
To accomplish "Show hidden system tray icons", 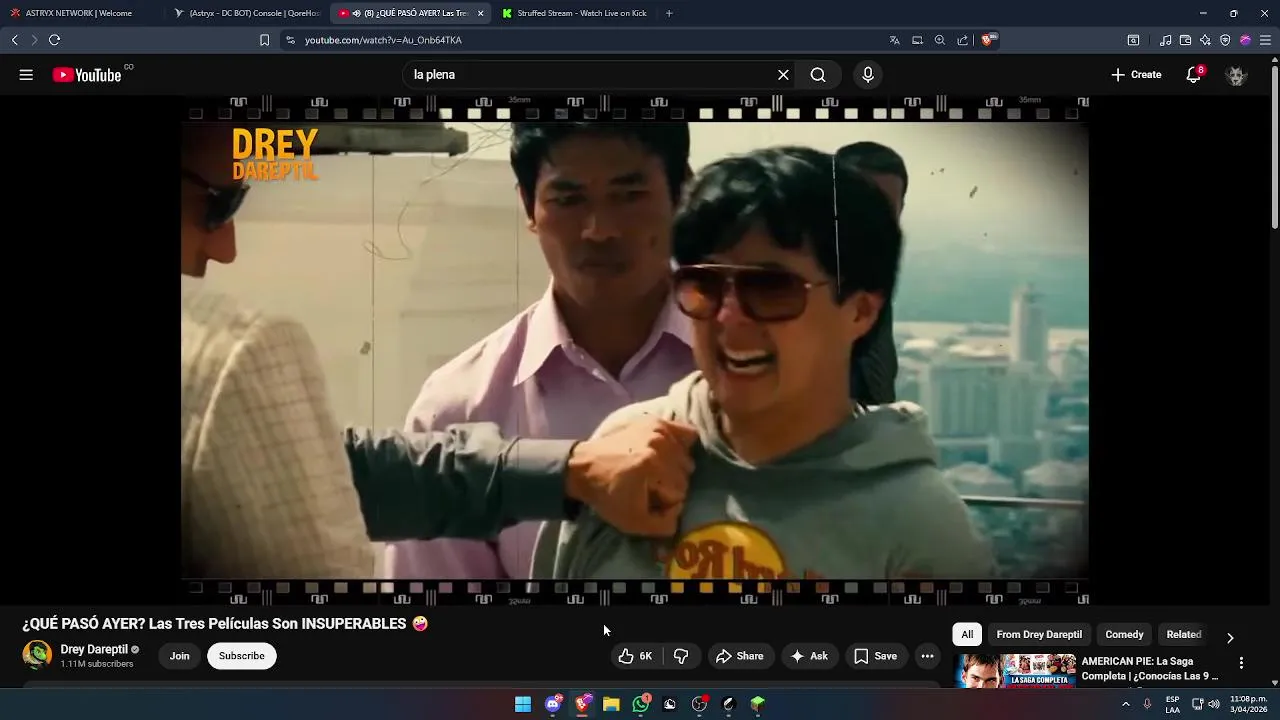I will [x=1126, y=704].
